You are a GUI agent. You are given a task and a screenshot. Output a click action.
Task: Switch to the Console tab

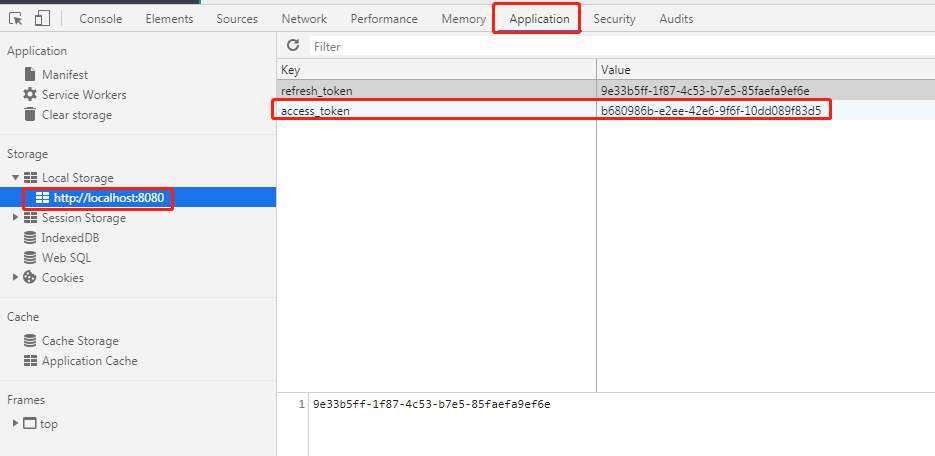101,19
